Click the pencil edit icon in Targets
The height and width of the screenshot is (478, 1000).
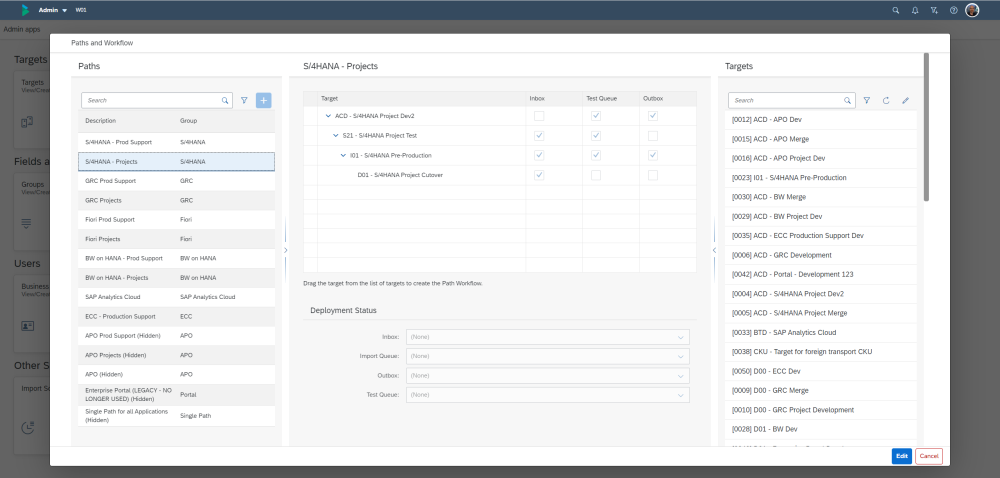point(906,100)
